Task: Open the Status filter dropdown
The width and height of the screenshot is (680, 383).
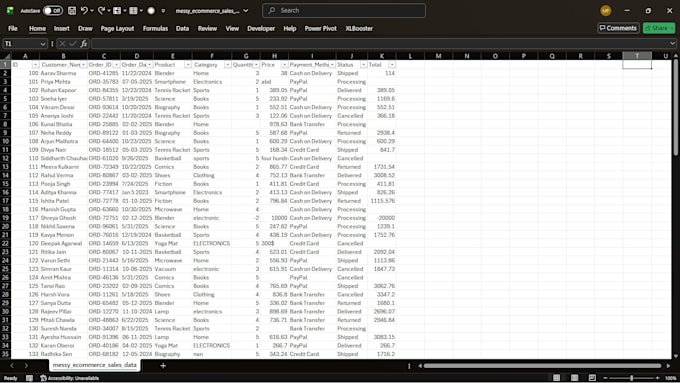Action: [363, 65]
